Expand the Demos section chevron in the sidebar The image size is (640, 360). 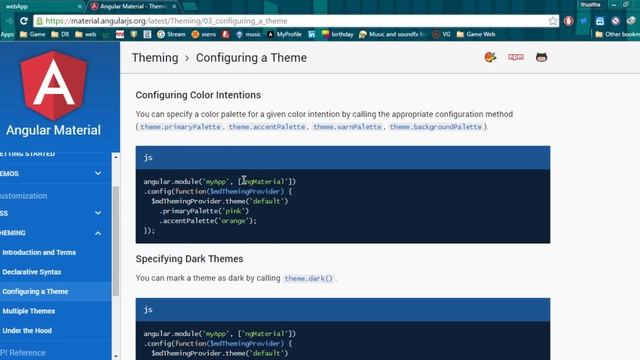click(x=98, y=173)
